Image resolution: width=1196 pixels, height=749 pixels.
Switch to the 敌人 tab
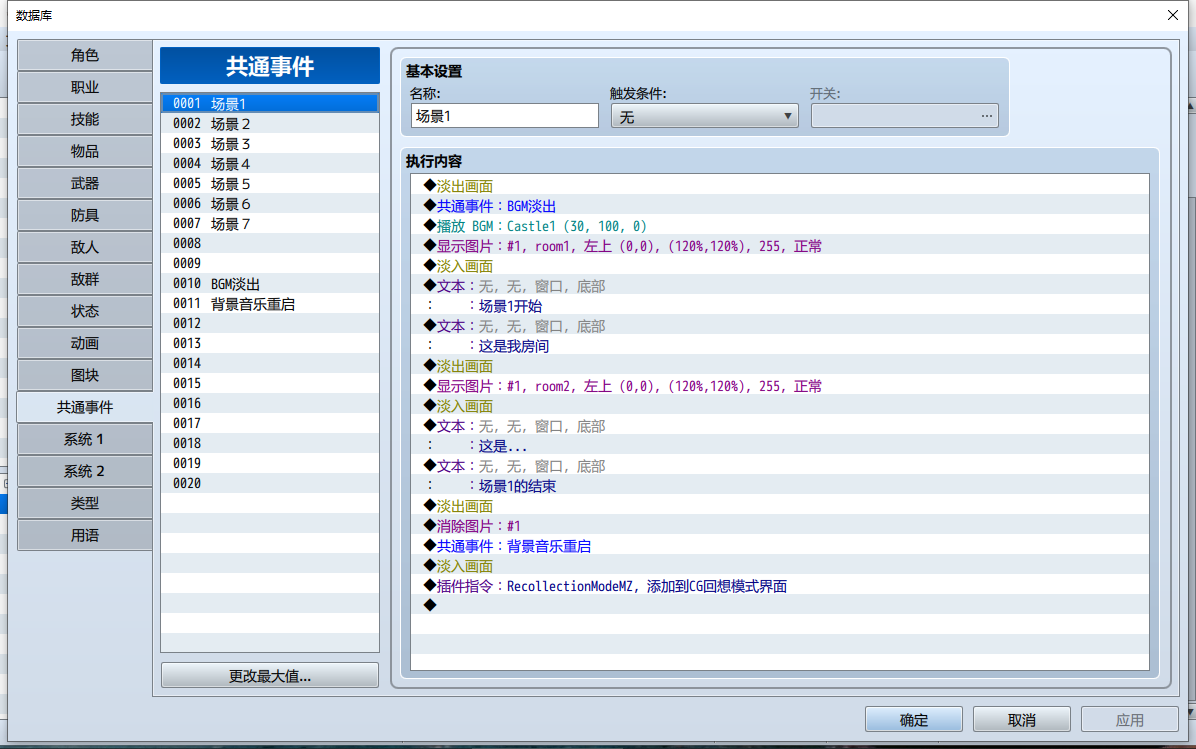click(x=85, y=248)
